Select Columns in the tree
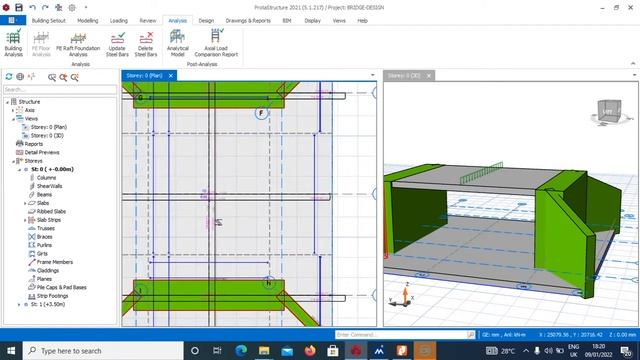Viewport: 640px width, 360px height. (x=47, y=178)
